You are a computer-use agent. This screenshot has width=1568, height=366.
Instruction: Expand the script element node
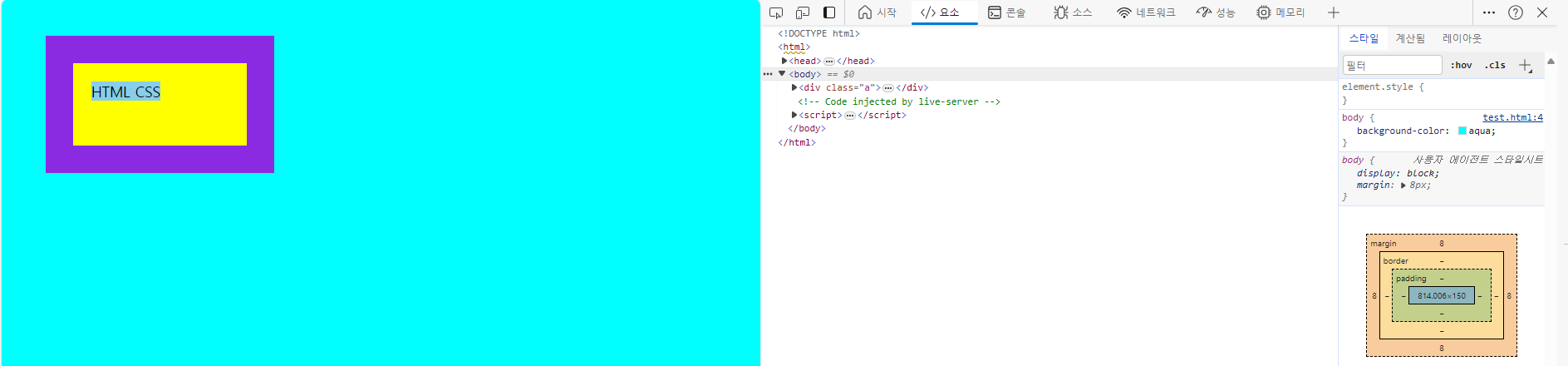click(x=794, y=115)
